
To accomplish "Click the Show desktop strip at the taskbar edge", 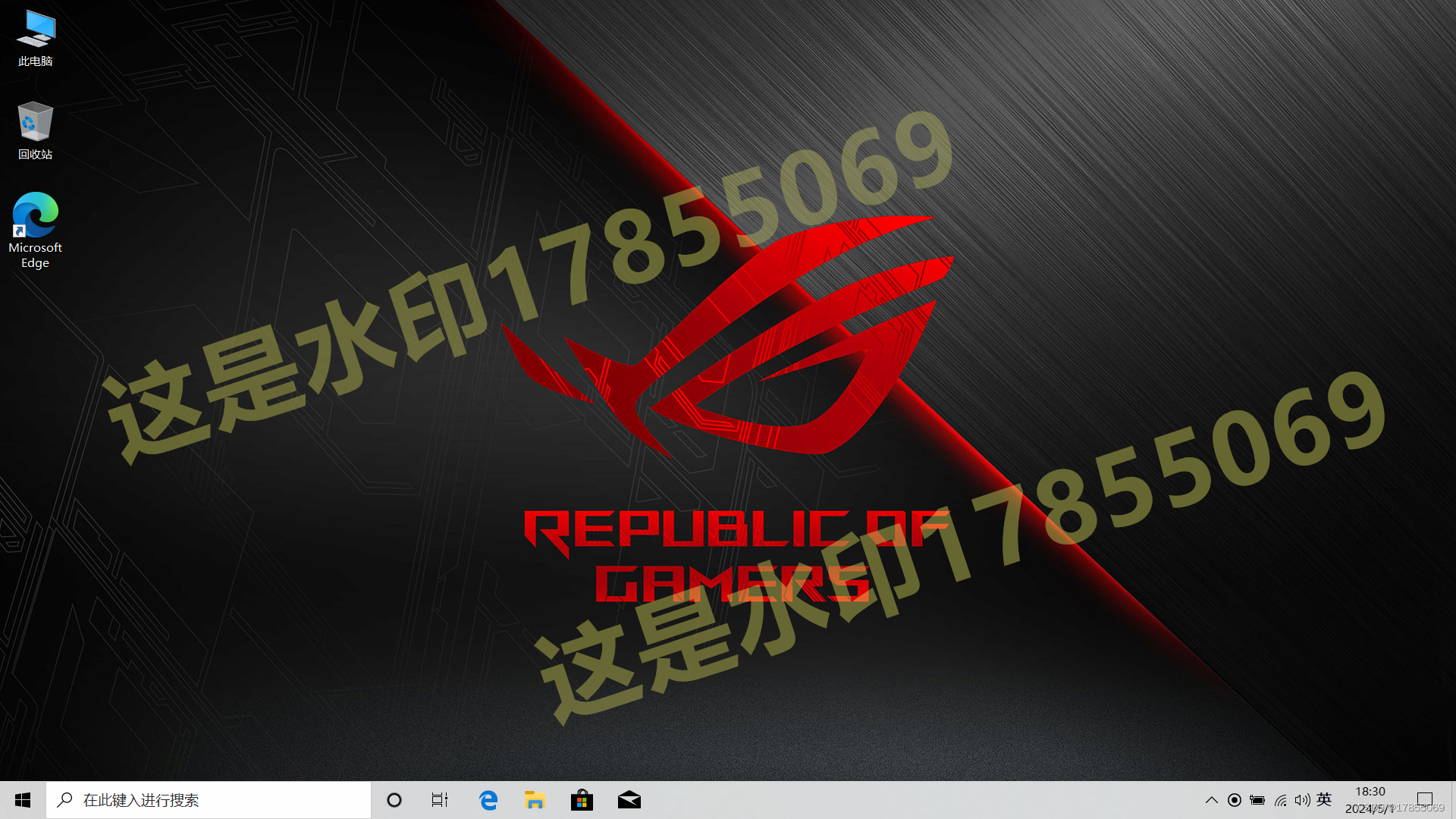I will coord(1452,800).
